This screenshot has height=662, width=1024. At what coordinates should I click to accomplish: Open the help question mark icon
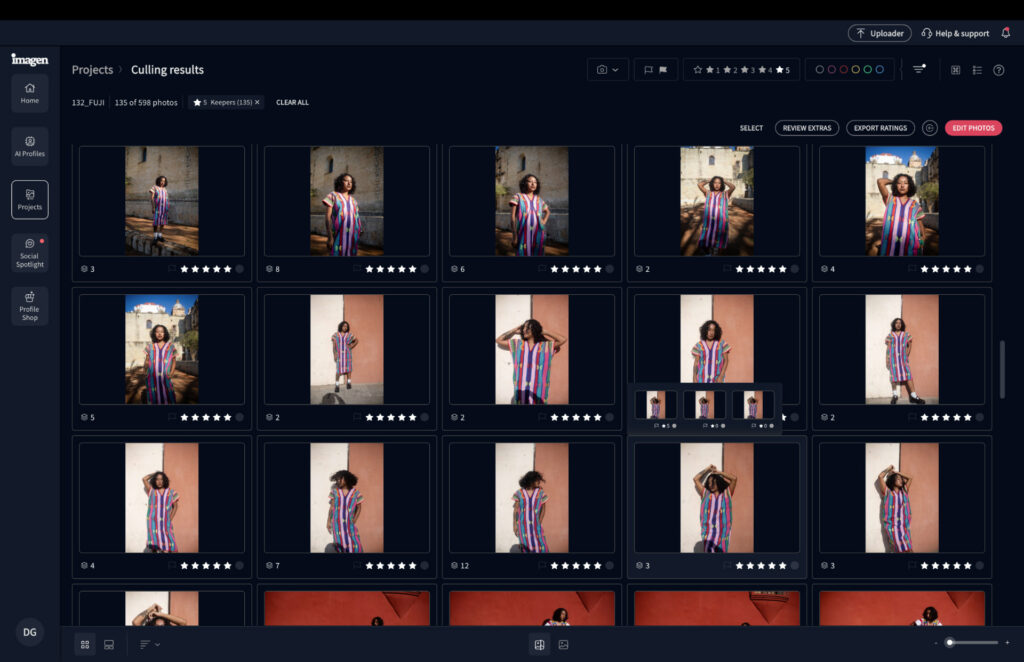pos(998,70)
